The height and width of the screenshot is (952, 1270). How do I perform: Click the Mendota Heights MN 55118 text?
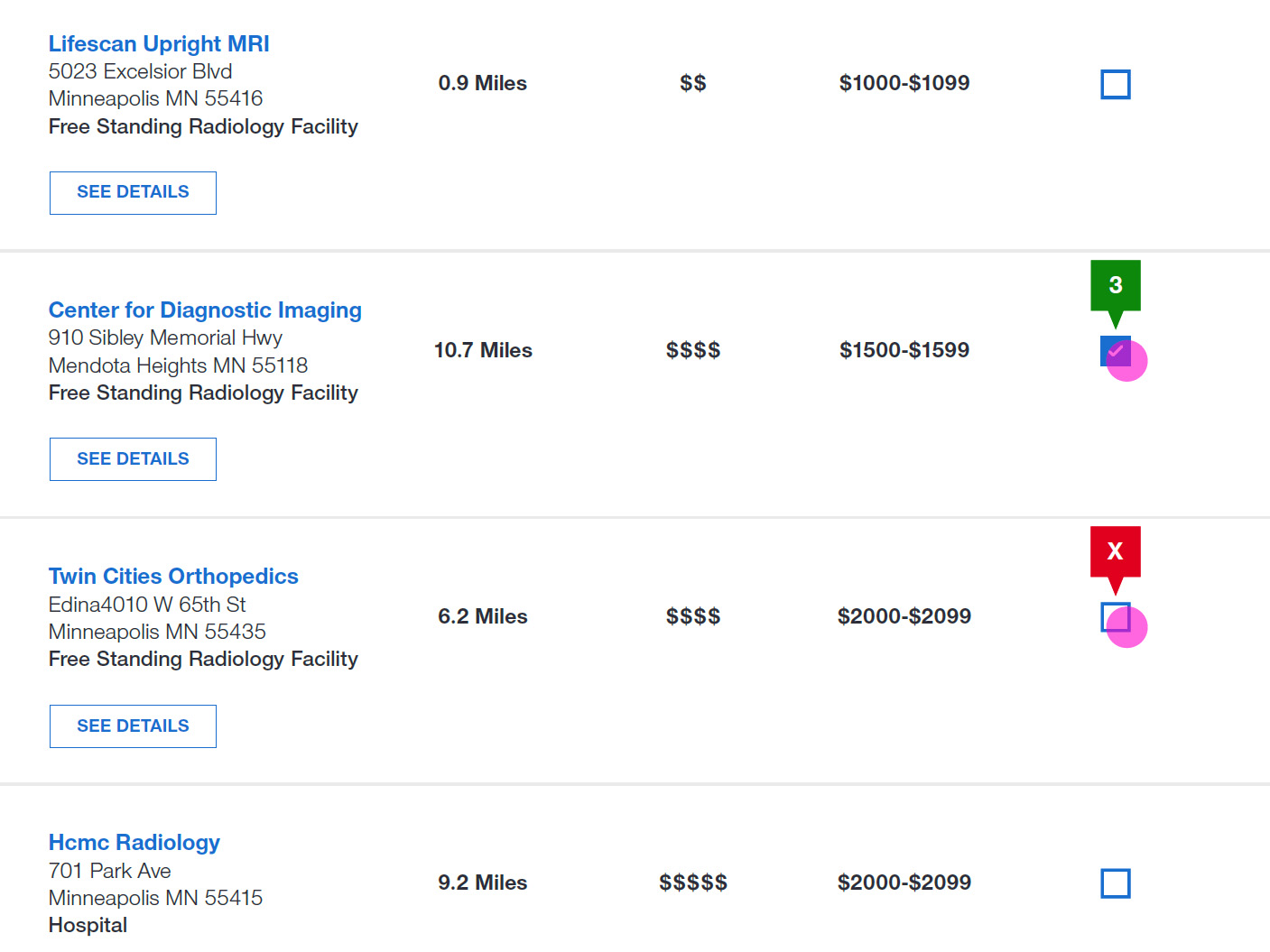point(178,365)
